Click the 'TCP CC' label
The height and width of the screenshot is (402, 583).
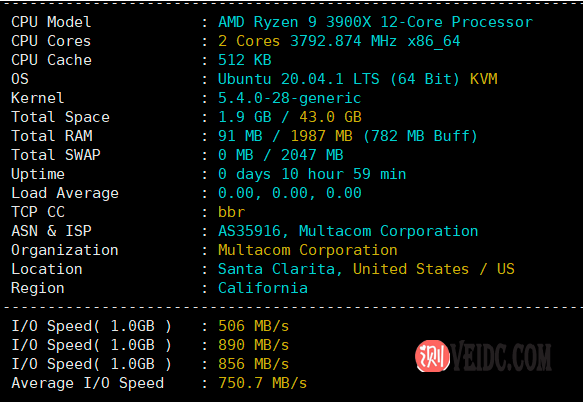tap(38, 212)
